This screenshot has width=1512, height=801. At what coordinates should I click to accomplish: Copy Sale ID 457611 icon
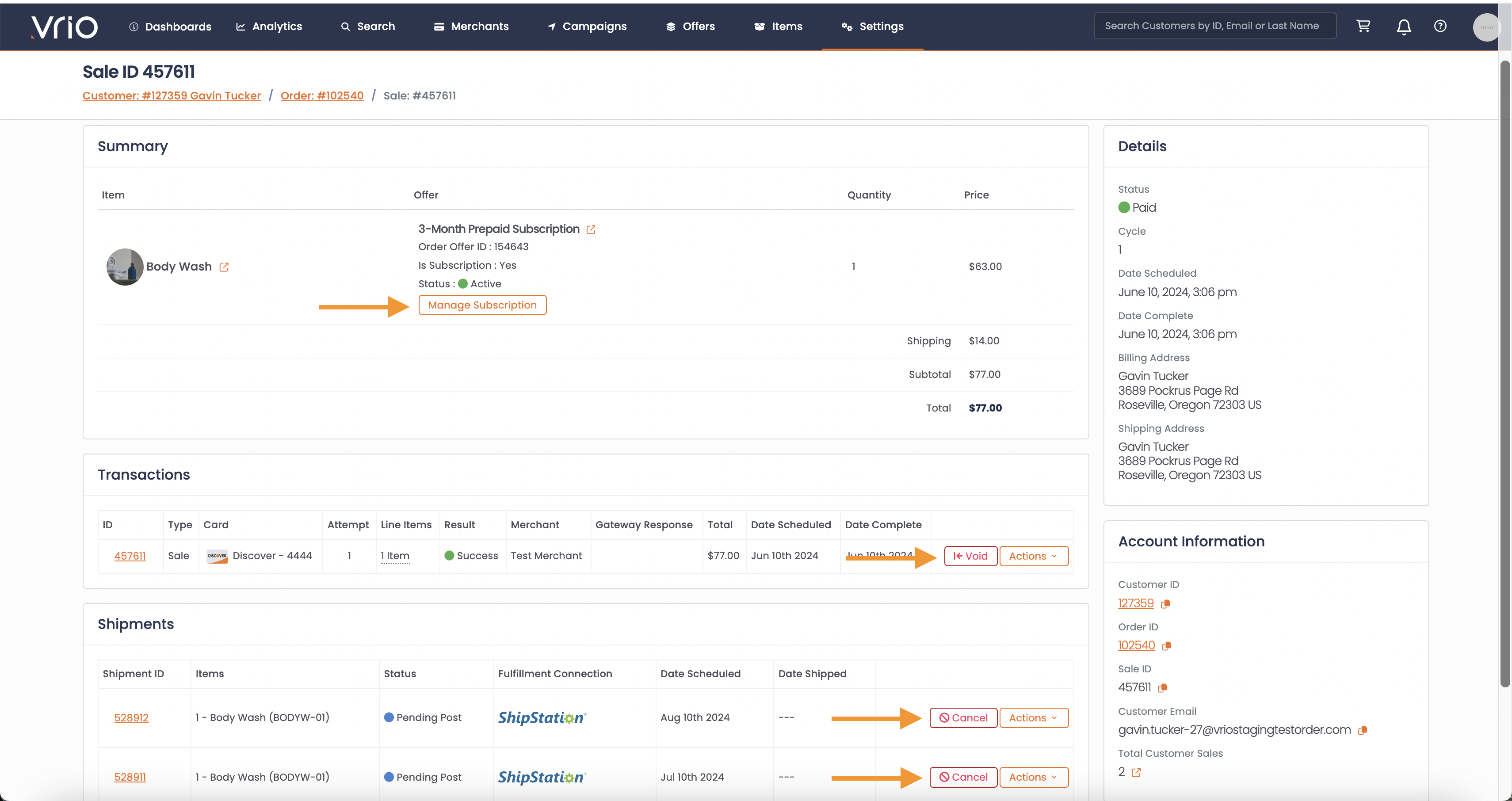pos(1162,688)
